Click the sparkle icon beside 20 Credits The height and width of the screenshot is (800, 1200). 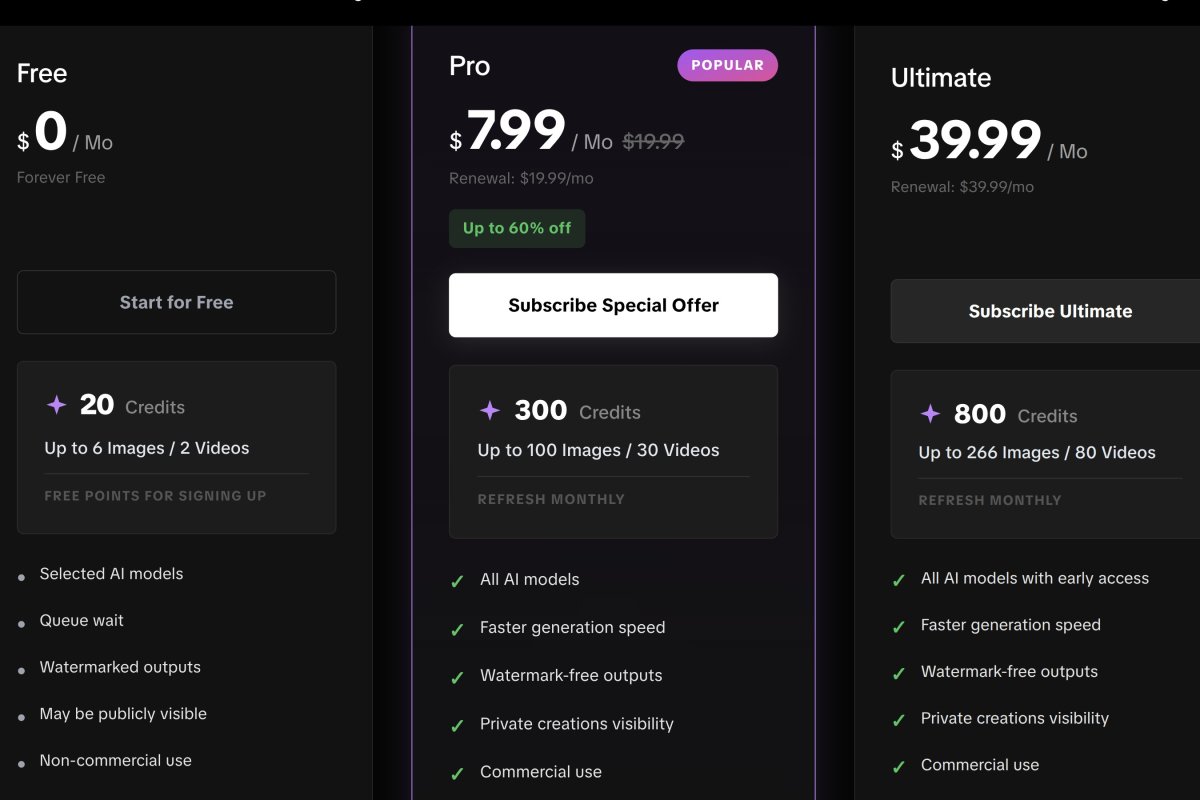[x=56, y=404]
